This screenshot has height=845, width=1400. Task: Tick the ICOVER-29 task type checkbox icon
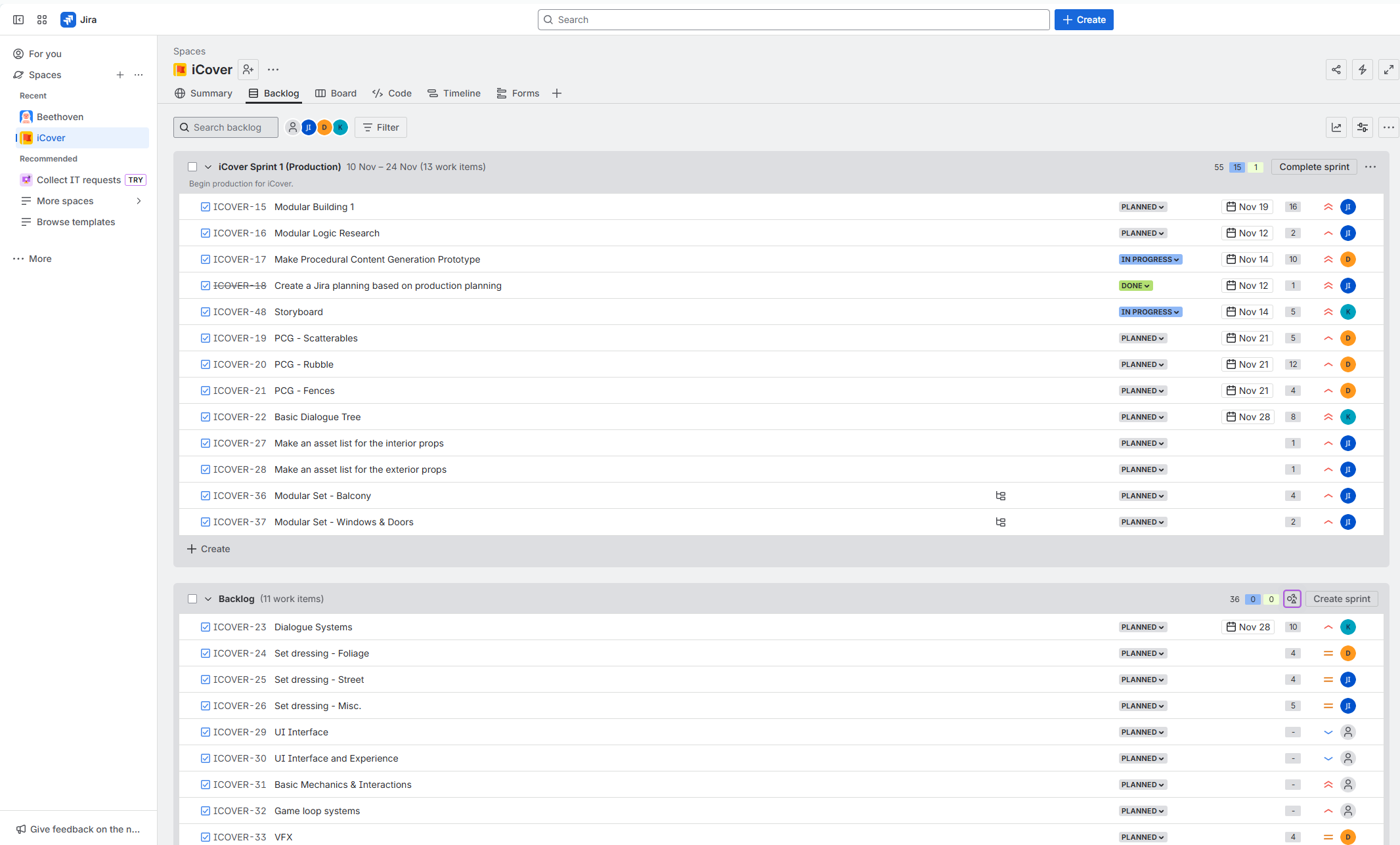[x=206, y=732]
